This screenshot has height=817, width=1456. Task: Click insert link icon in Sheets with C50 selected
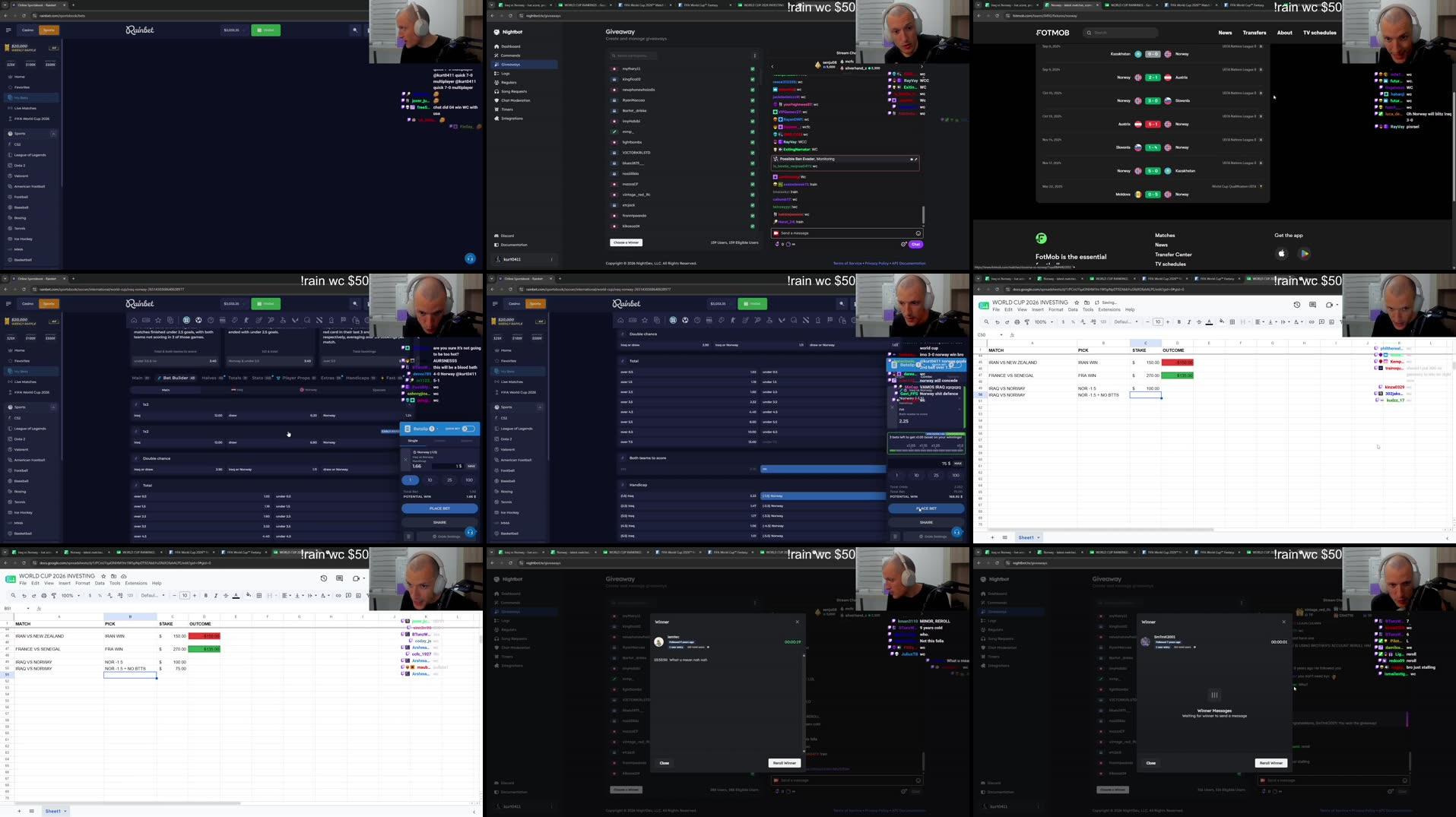(x=1311, y=321)
